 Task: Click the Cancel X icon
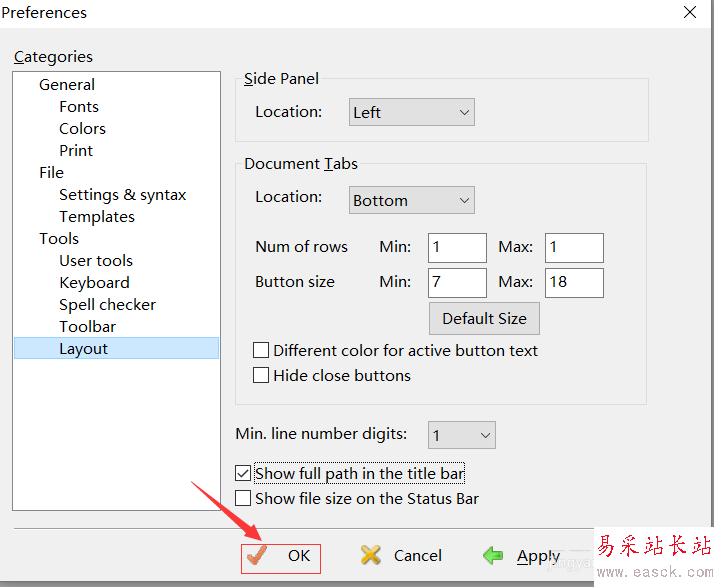[371, 555]
